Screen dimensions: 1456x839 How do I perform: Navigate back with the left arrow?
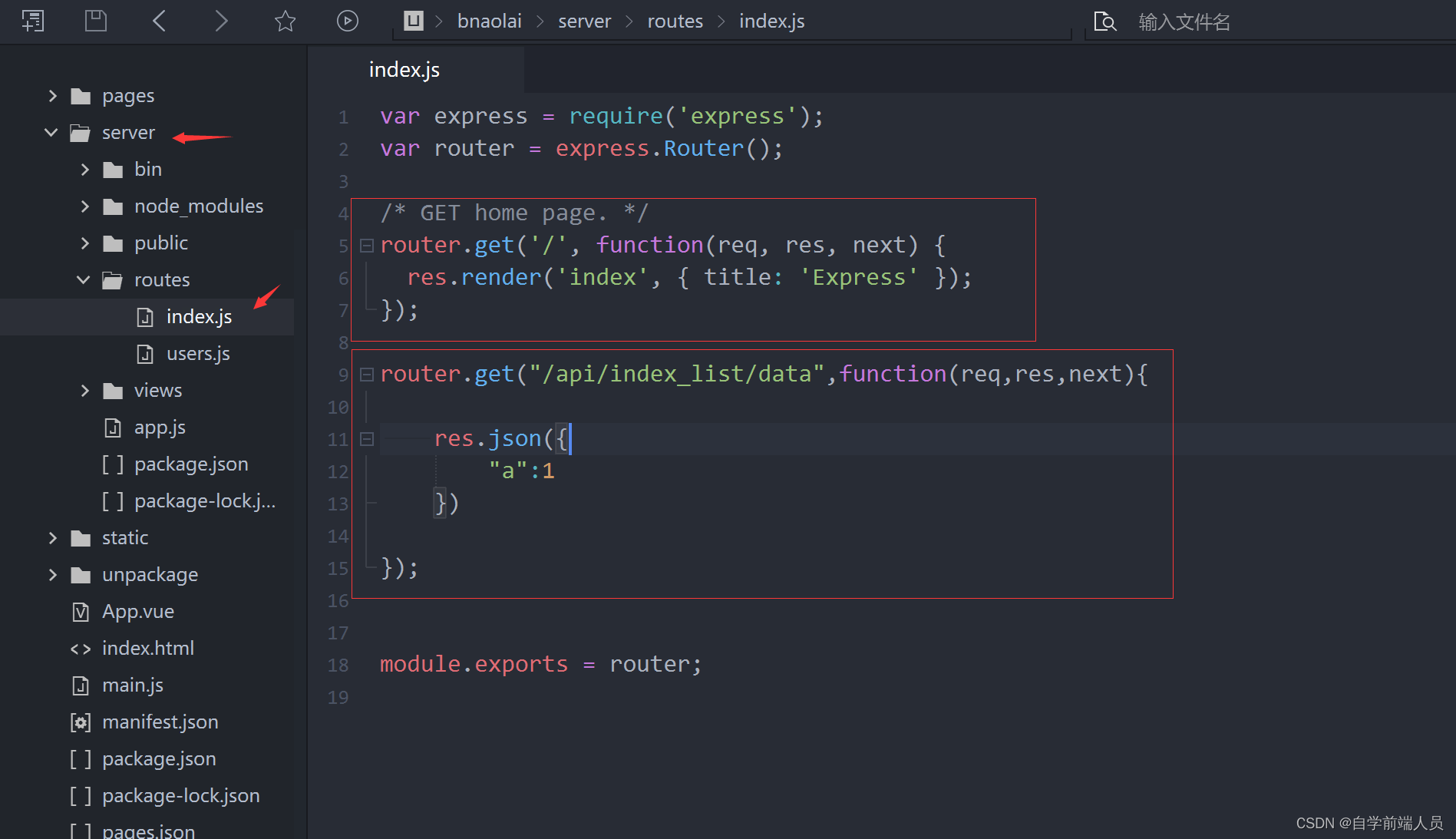(x=159, y=21)
